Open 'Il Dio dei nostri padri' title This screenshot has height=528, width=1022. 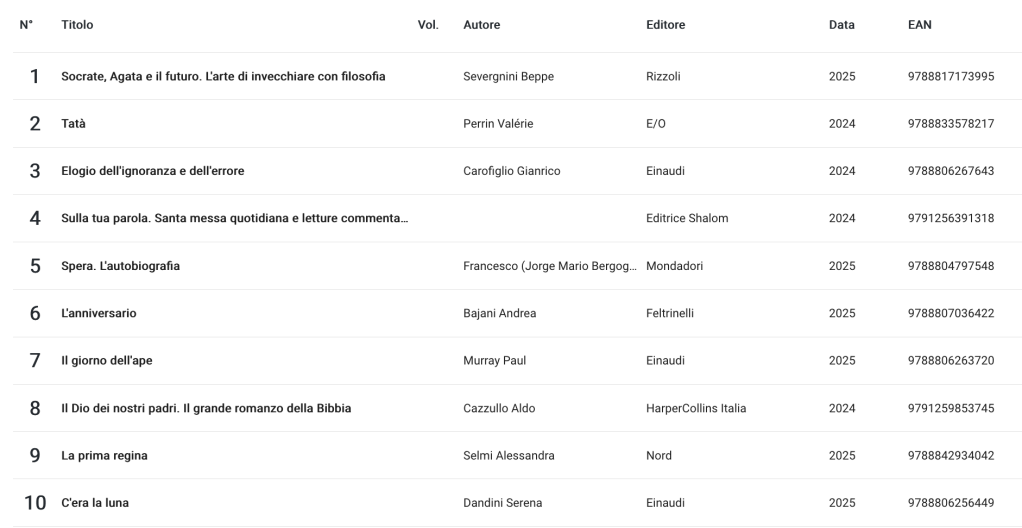(206, 408)
